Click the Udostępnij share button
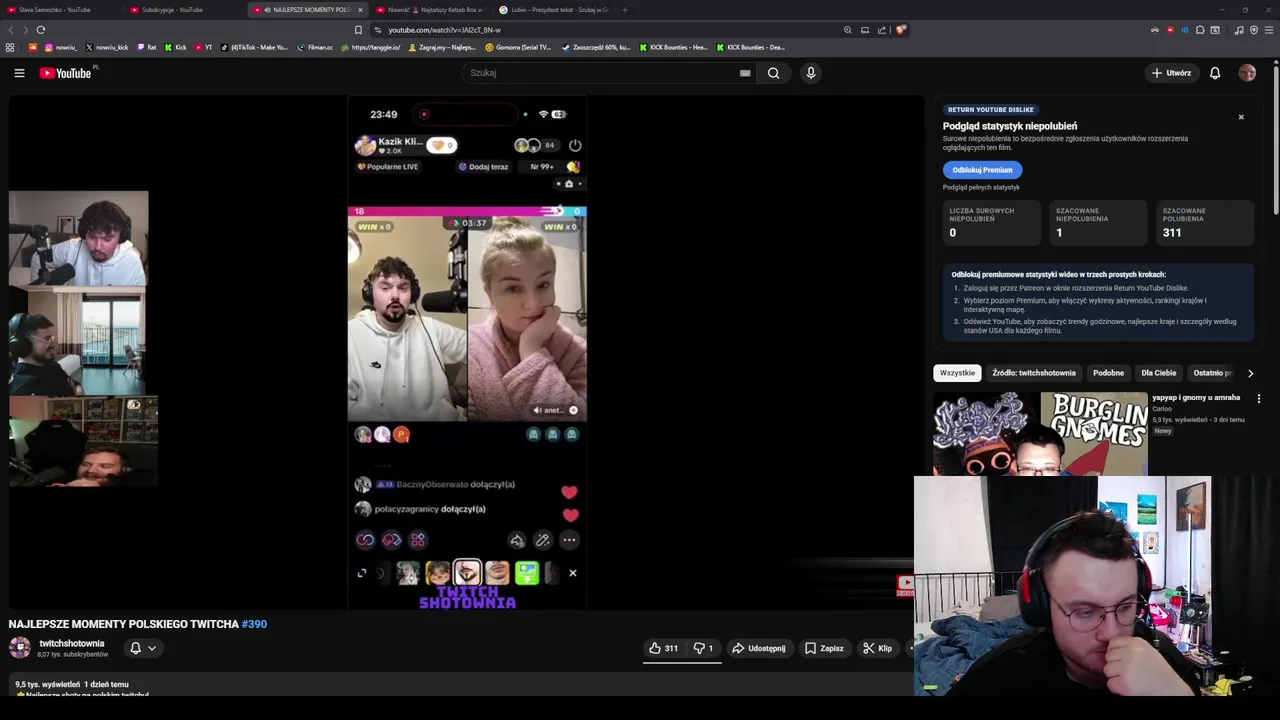Screen dimensions: 1280x720 [759, 648]
